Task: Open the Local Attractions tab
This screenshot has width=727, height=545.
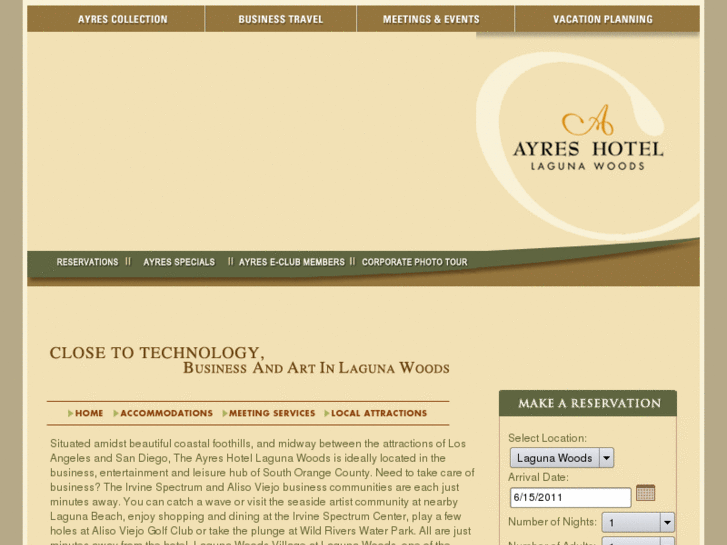Action: tap(375, 413)
